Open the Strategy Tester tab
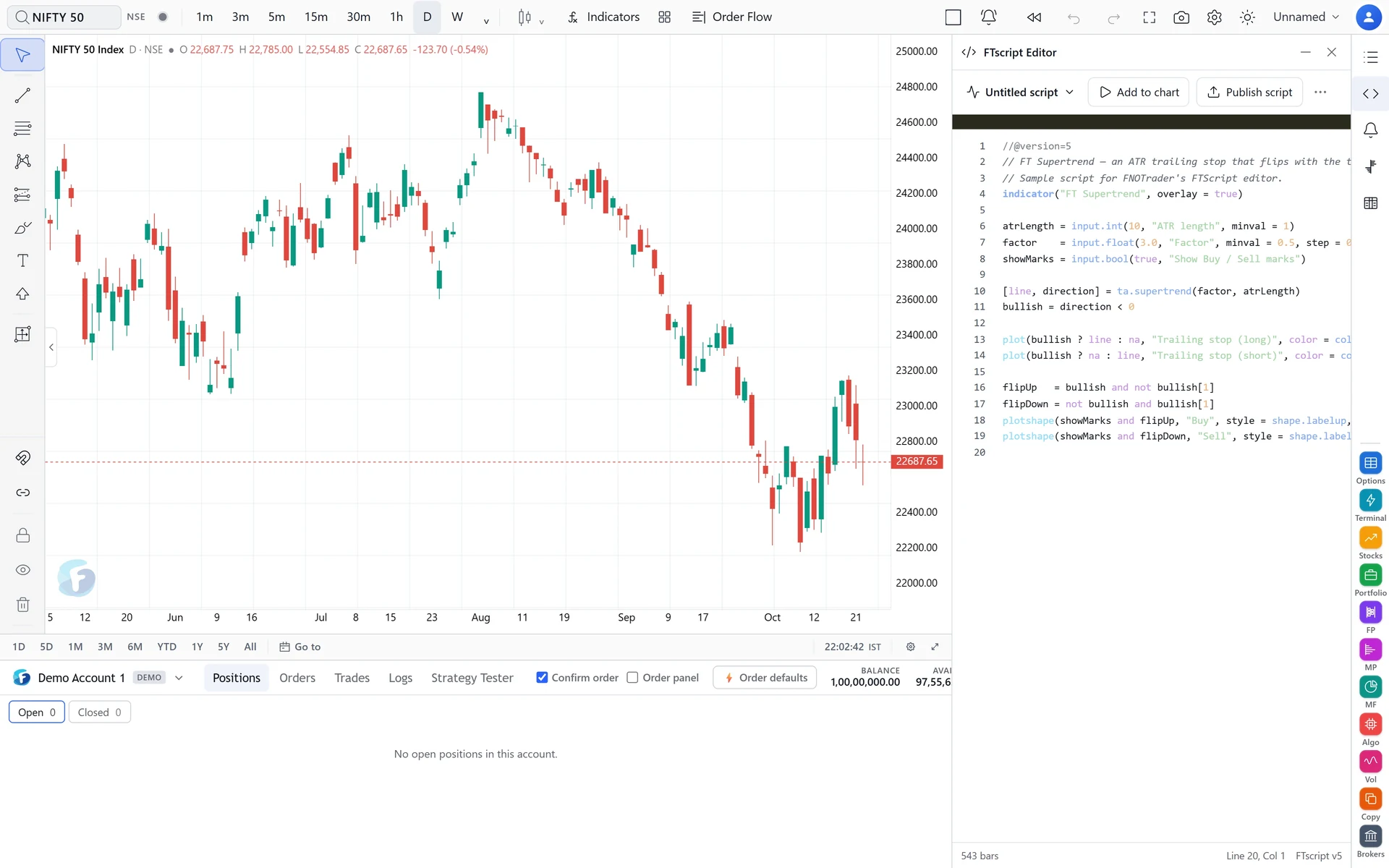 point(472,678)
